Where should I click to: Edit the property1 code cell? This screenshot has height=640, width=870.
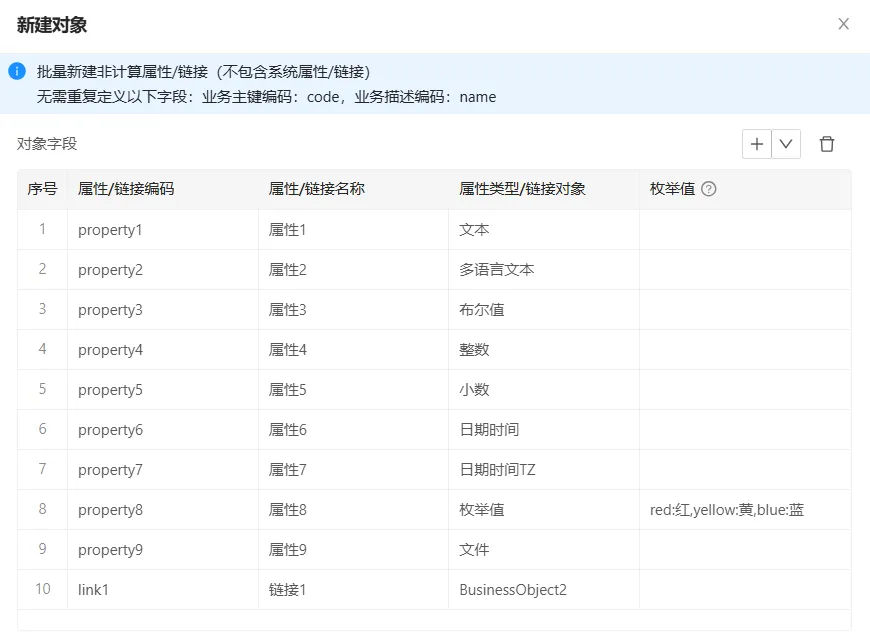[x=166, y=230]
